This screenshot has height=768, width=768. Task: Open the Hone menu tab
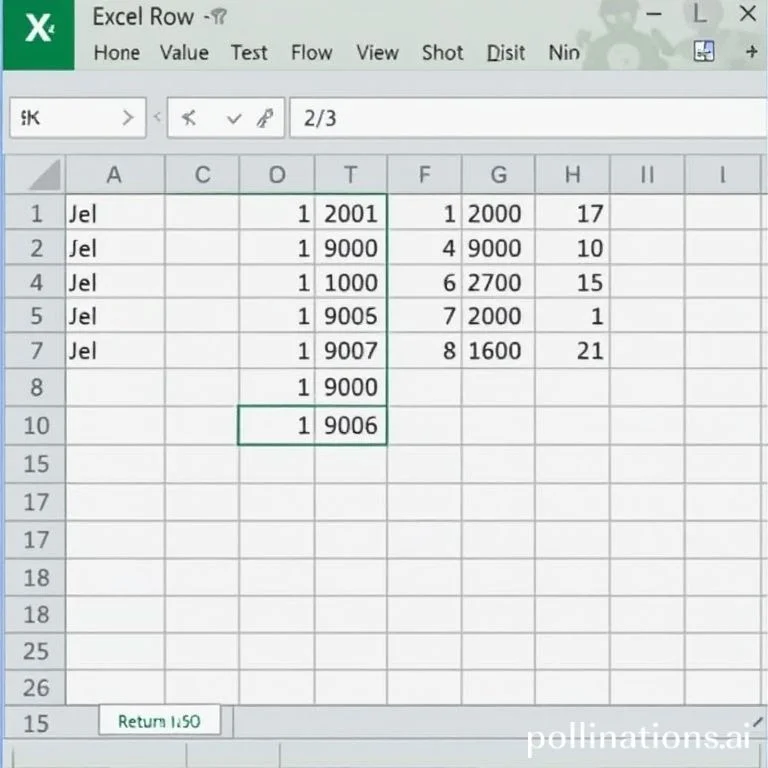tap(116, 53)
